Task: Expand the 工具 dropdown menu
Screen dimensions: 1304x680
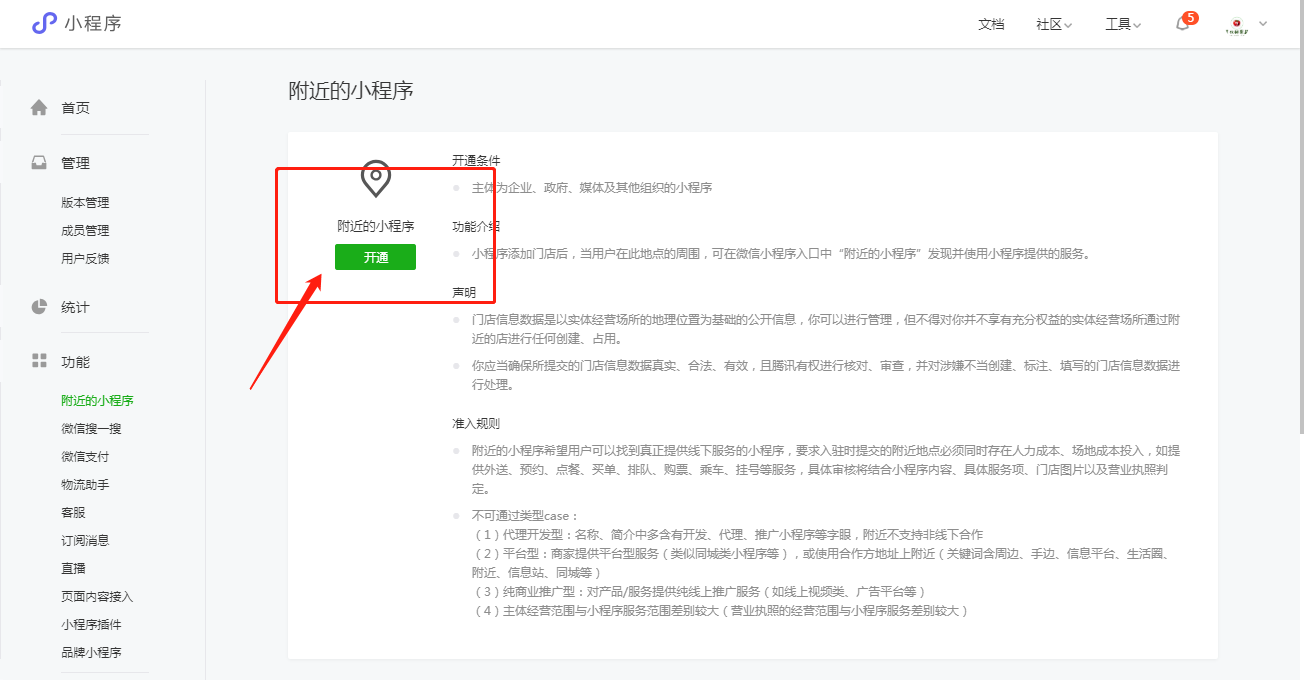Action: [1123, 24]
